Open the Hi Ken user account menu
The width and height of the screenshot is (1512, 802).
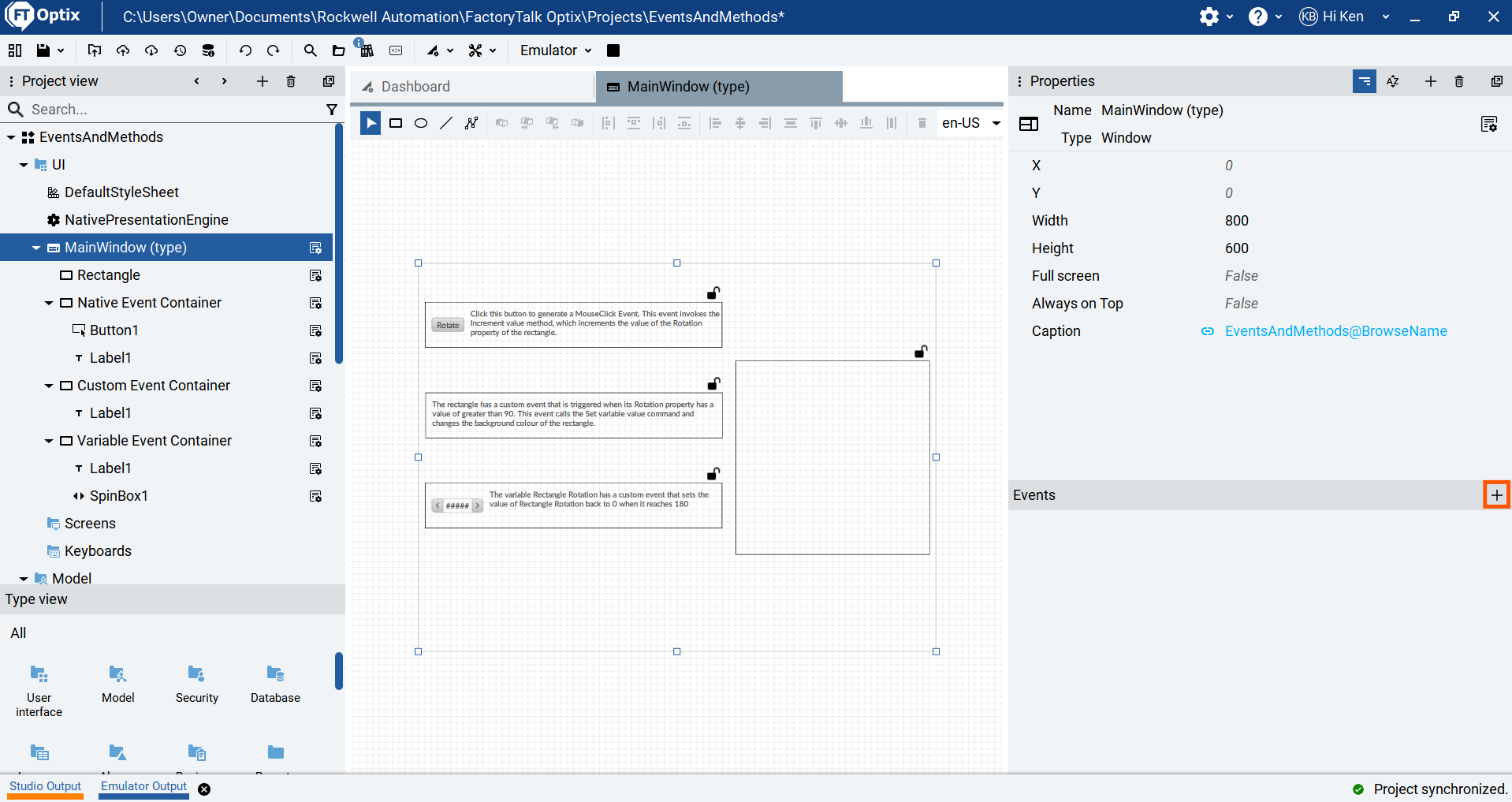1344,17
